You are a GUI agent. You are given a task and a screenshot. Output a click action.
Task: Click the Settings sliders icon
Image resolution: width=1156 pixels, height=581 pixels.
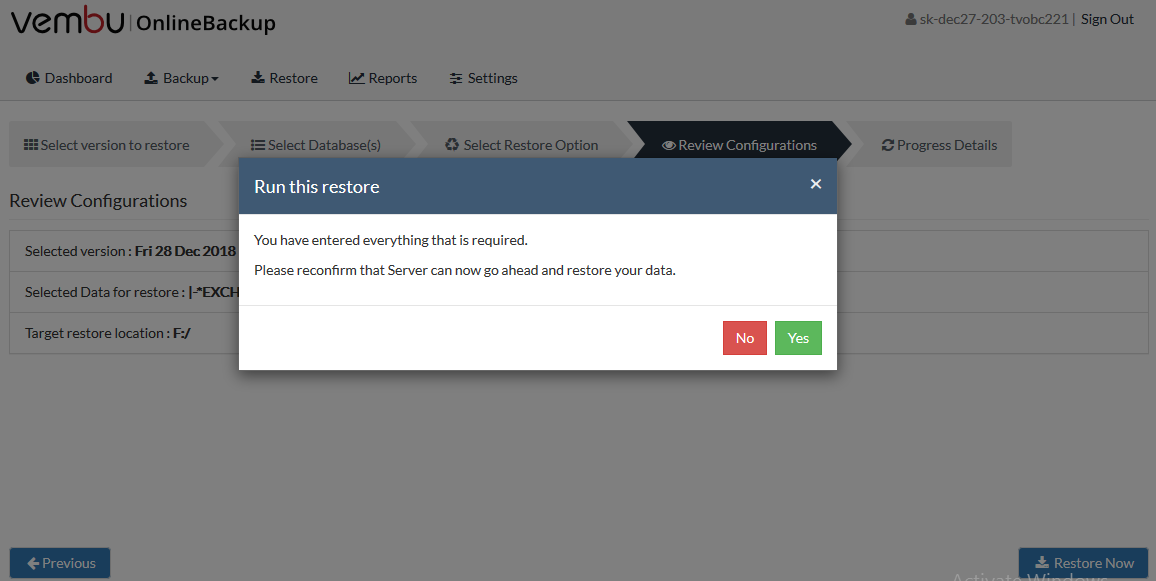pos(456,79)
